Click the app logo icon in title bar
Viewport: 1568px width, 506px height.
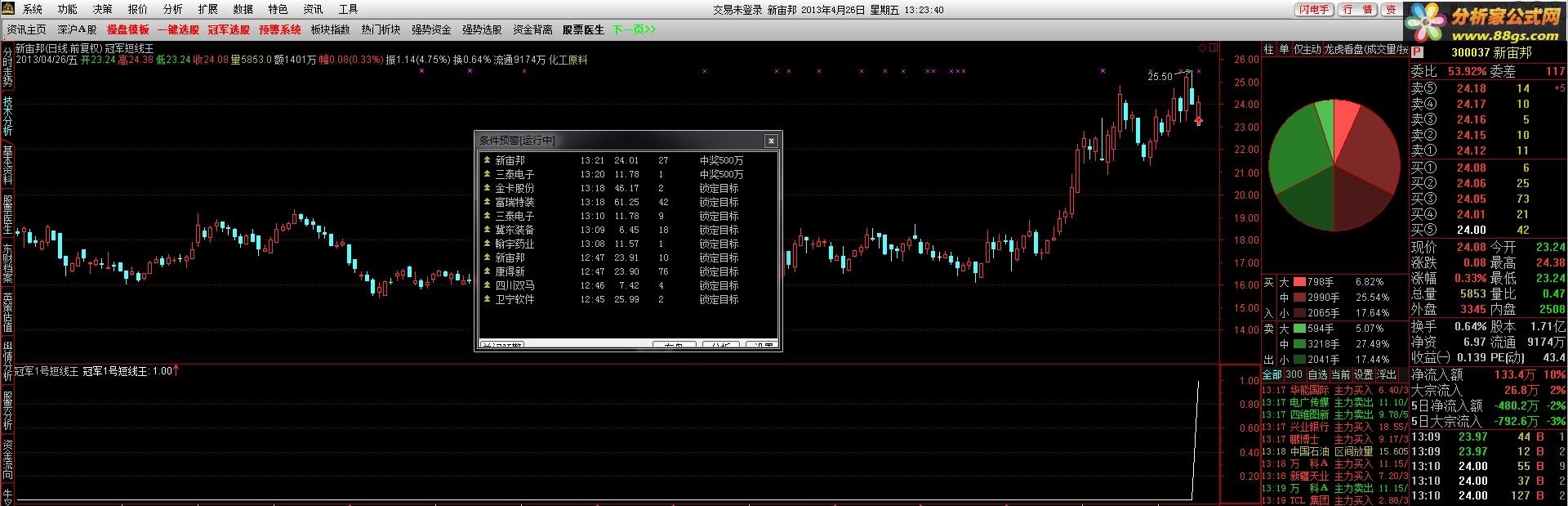pos(8,10)
